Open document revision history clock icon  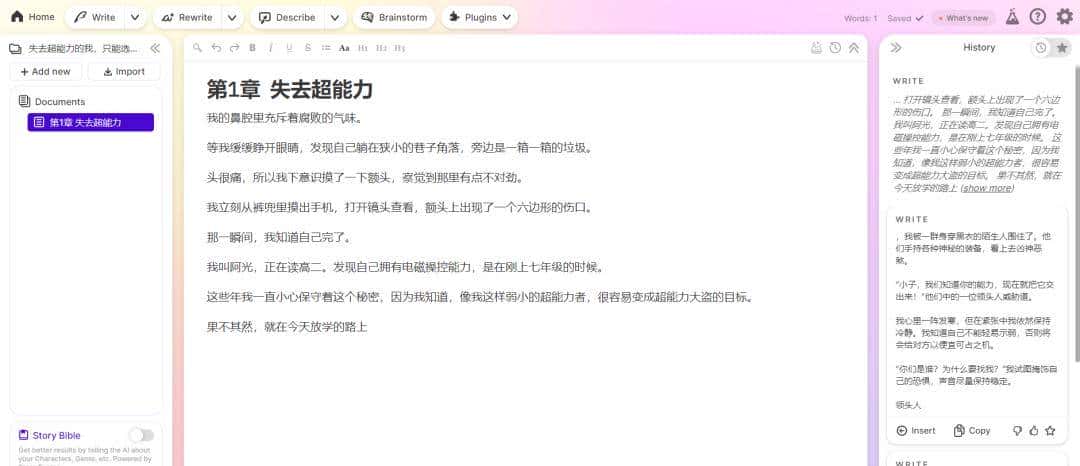pyautogui.click(x=835, y=47)
